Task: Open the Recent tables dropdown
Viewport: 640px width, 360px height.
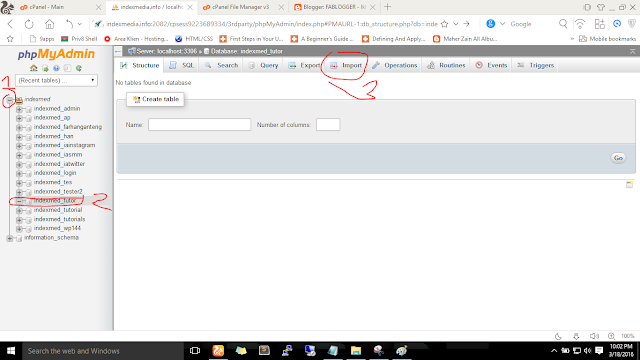Action: point(56,80)
